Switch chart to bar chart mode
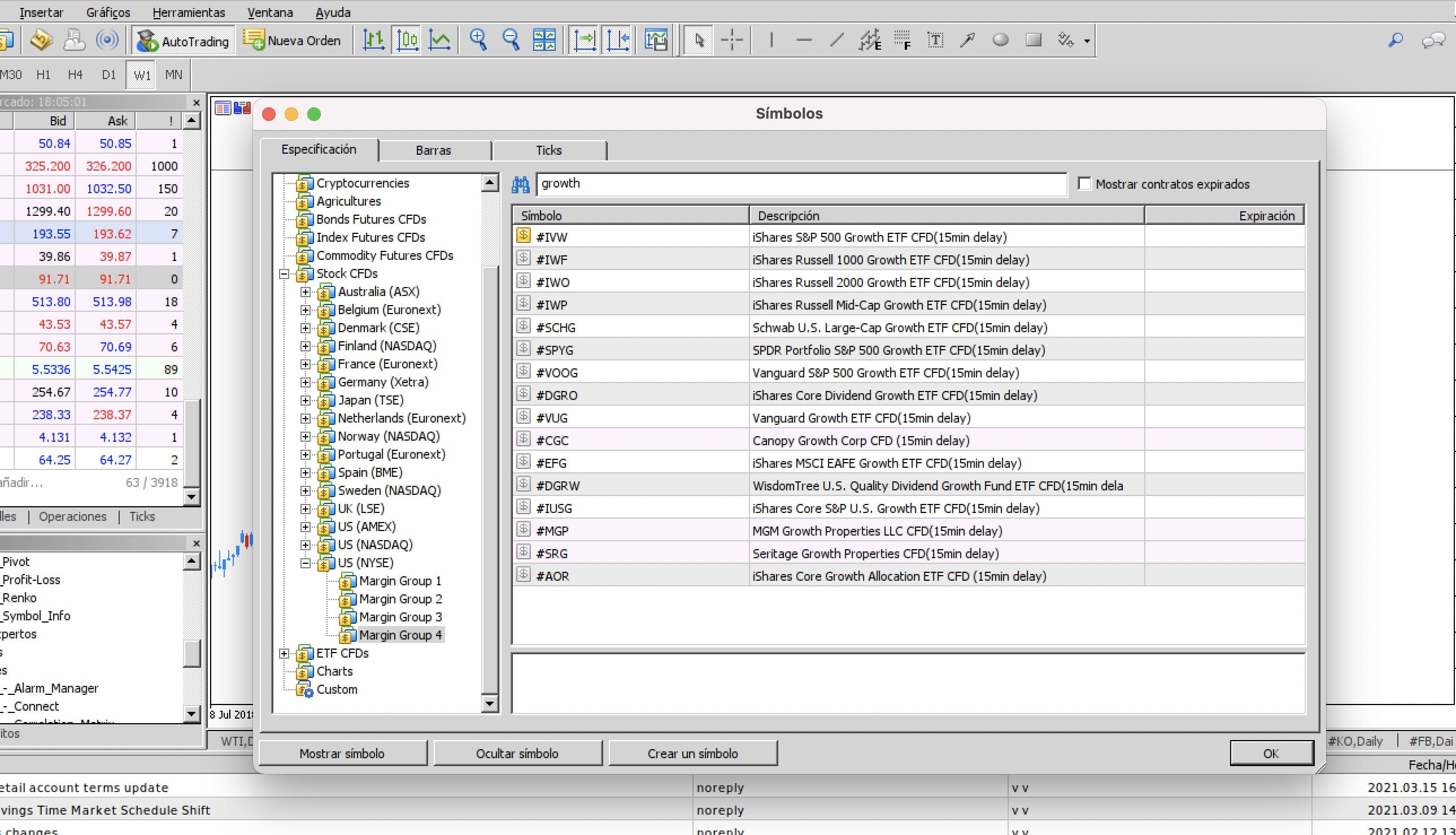 [374, 40]
